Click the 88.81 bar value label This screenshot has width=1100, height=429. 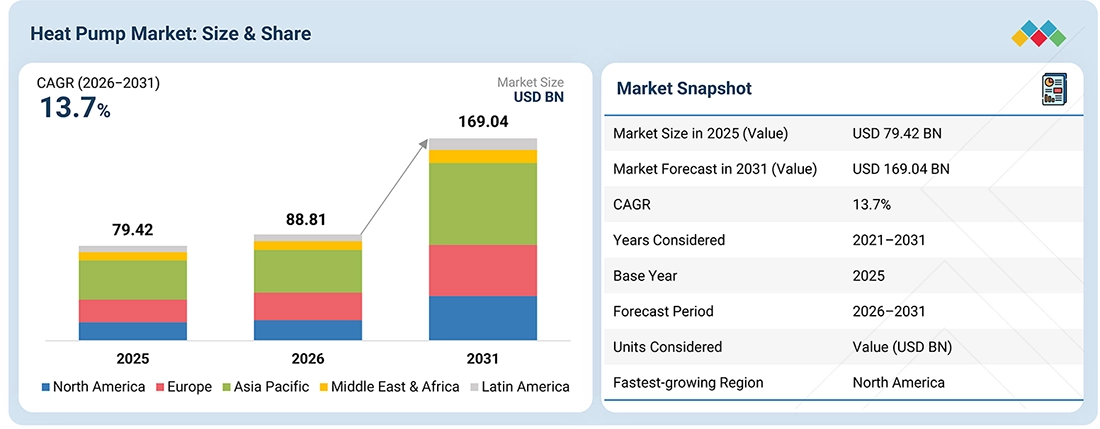point(308,219)
